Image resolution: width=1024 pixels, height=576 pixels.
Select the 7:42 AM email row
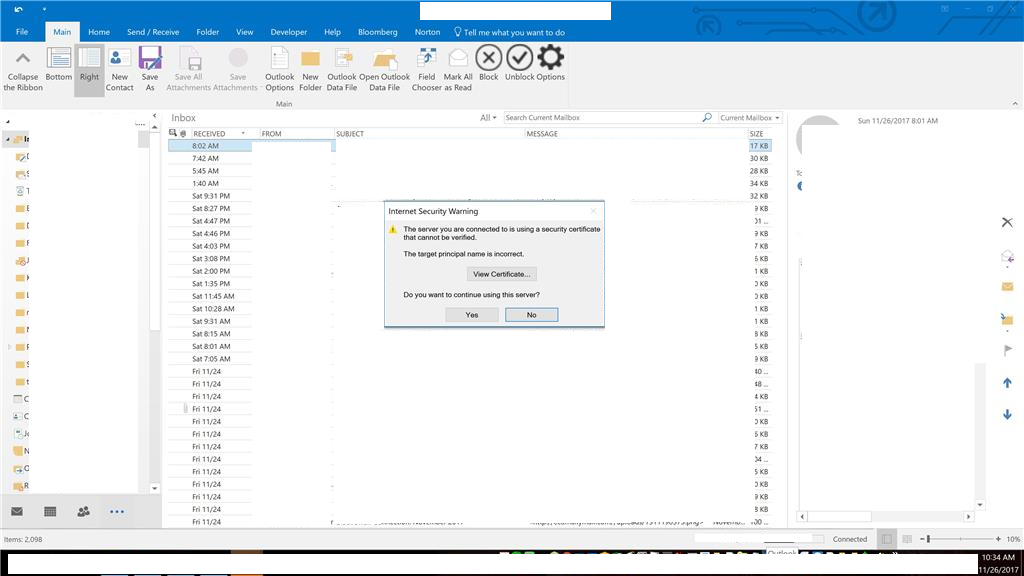(469, 158)
